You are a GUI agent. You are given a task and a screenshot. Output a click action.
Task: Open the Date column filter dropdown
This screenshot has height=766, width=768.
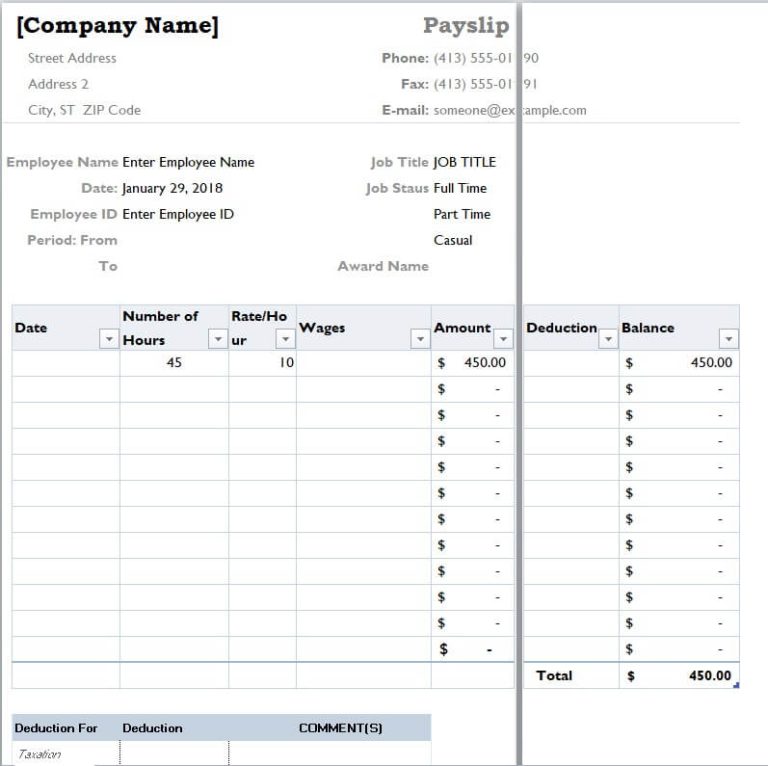pos(109,338)
